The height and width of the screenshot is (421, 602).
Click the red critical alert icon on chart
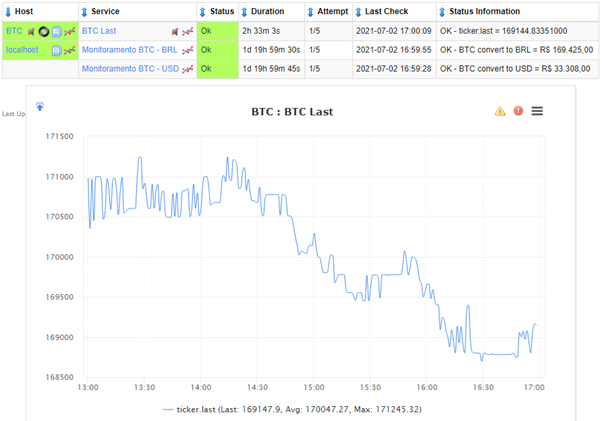click(518, 111)
